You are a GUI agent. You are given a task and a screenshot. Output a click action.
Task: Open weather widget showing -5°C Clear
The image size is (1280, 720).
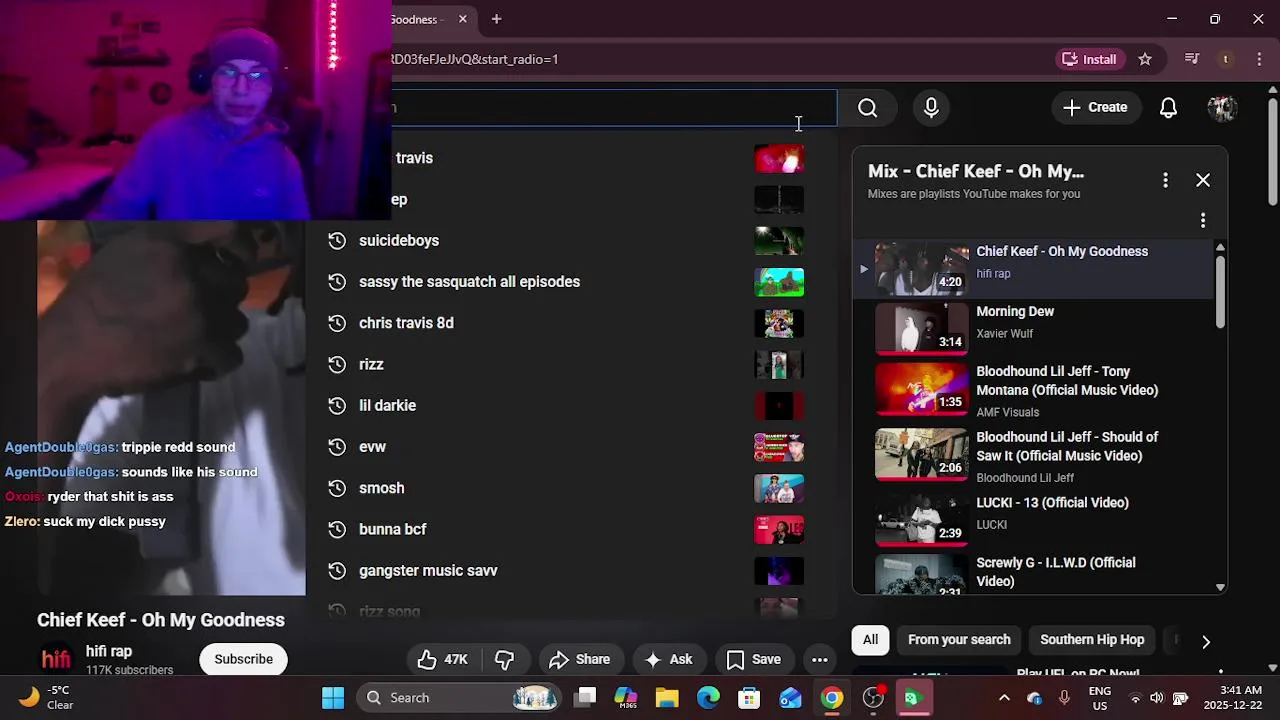(x=48, y=697)
